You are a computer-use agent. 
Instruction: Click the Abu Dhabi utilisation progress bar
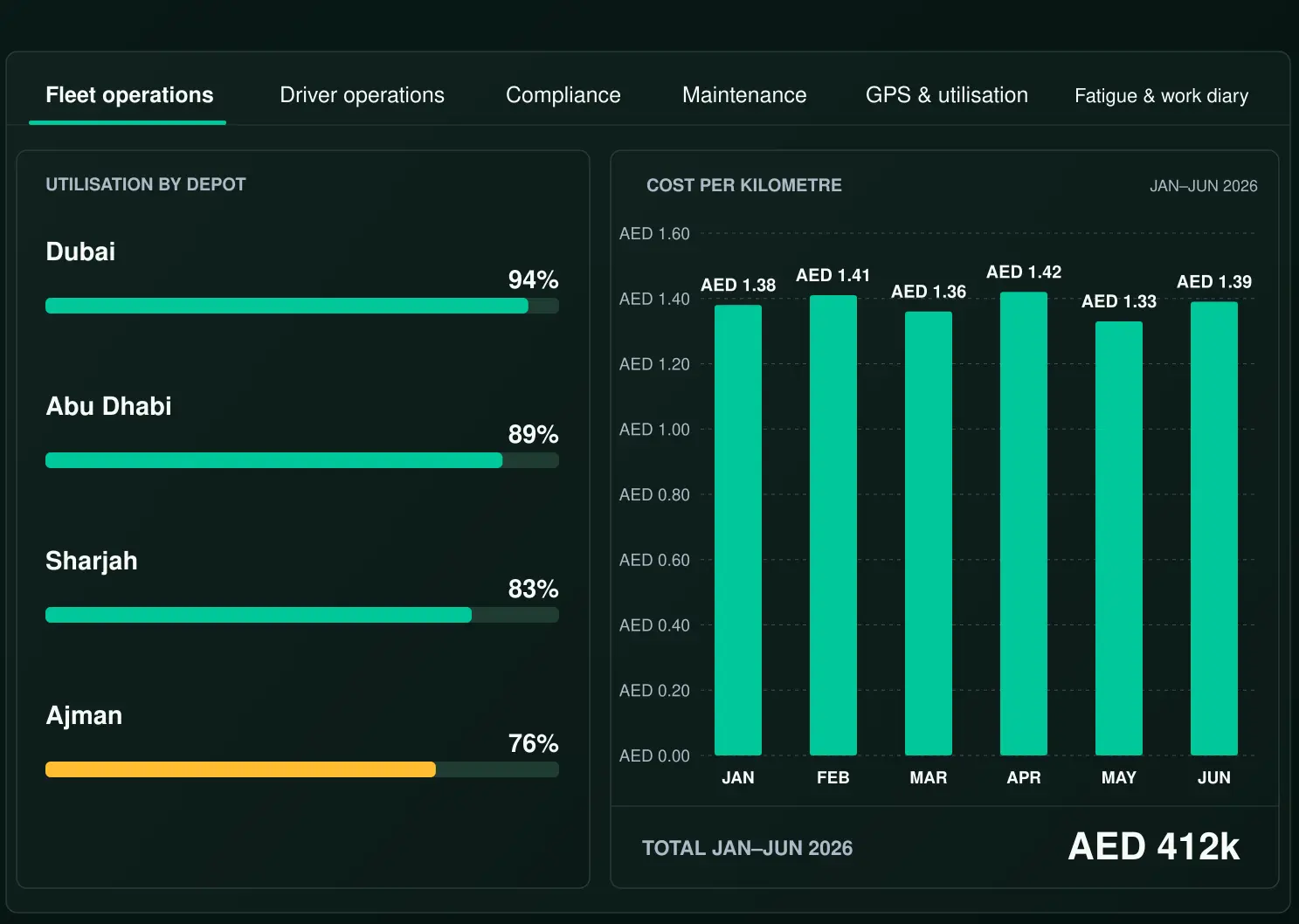coord(302,460)
